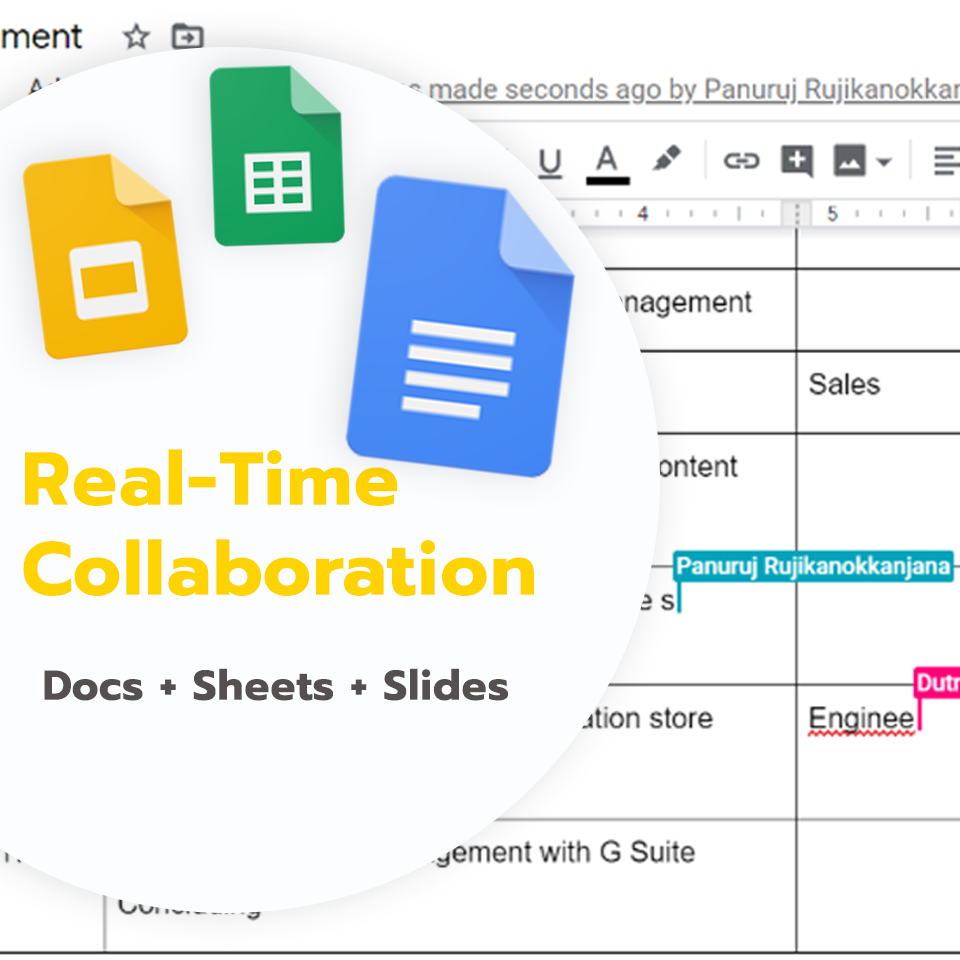Star the document with the star icon
This screenshot has width=960, height=960.
coord(136,37)
